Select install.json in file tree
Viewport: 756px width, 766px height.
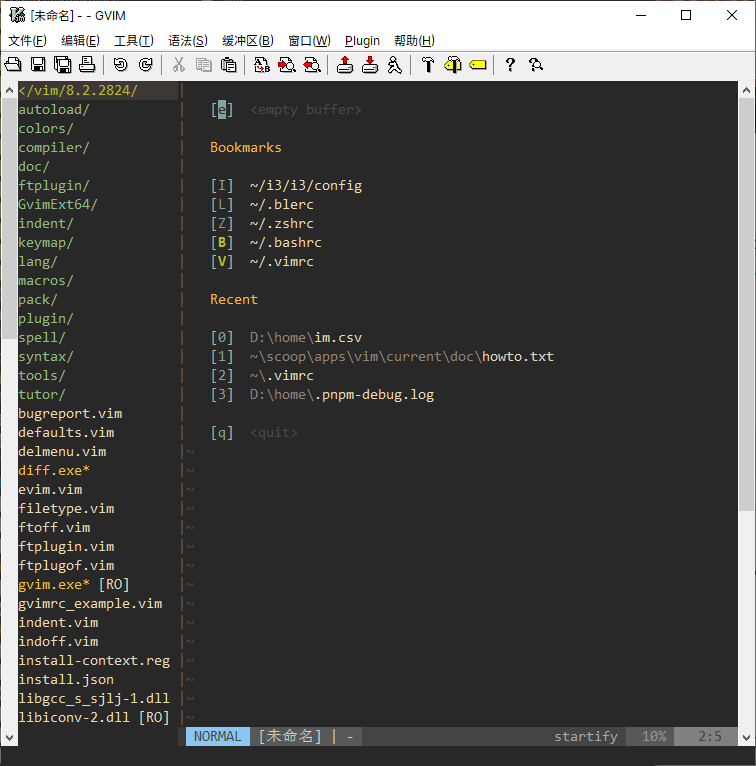click(66, 680)
